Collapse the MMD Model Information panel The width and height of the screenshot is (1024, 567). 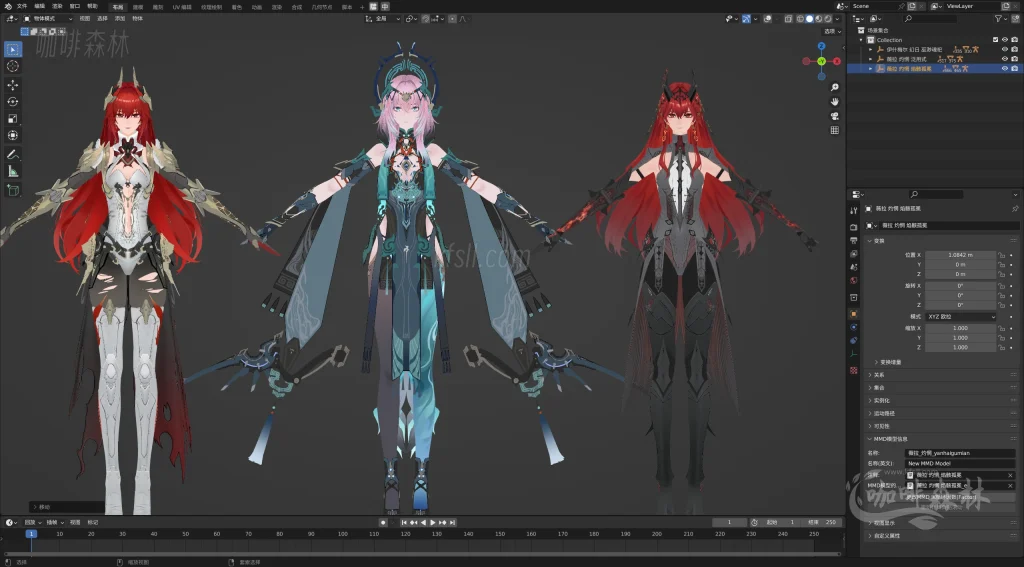tap(890, 439)
